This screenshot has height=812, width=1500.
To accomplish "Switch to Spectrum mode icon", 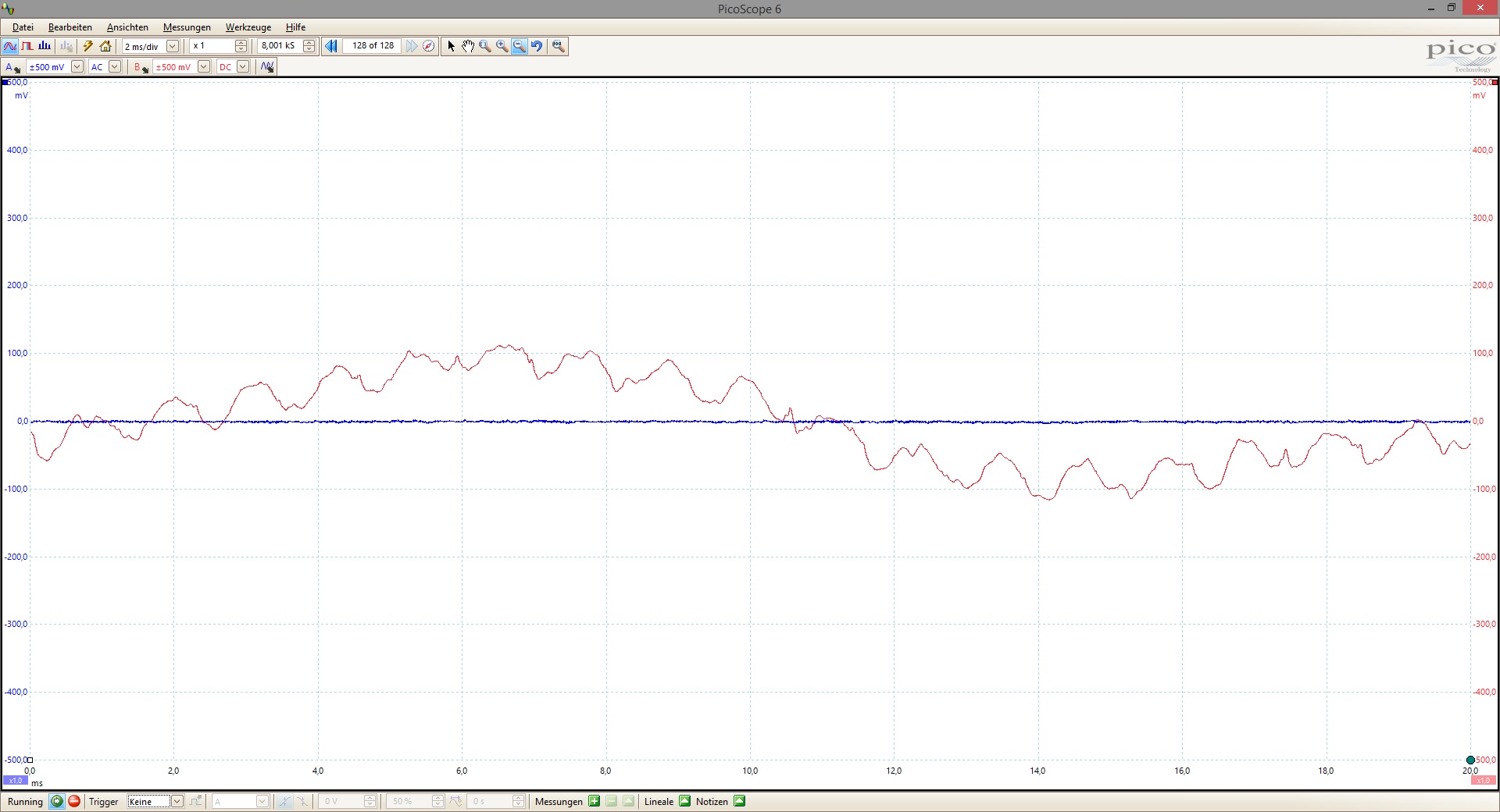I will [45, 46].
